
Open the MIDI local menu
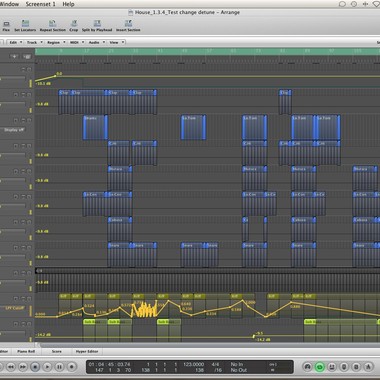click(76, 42)
